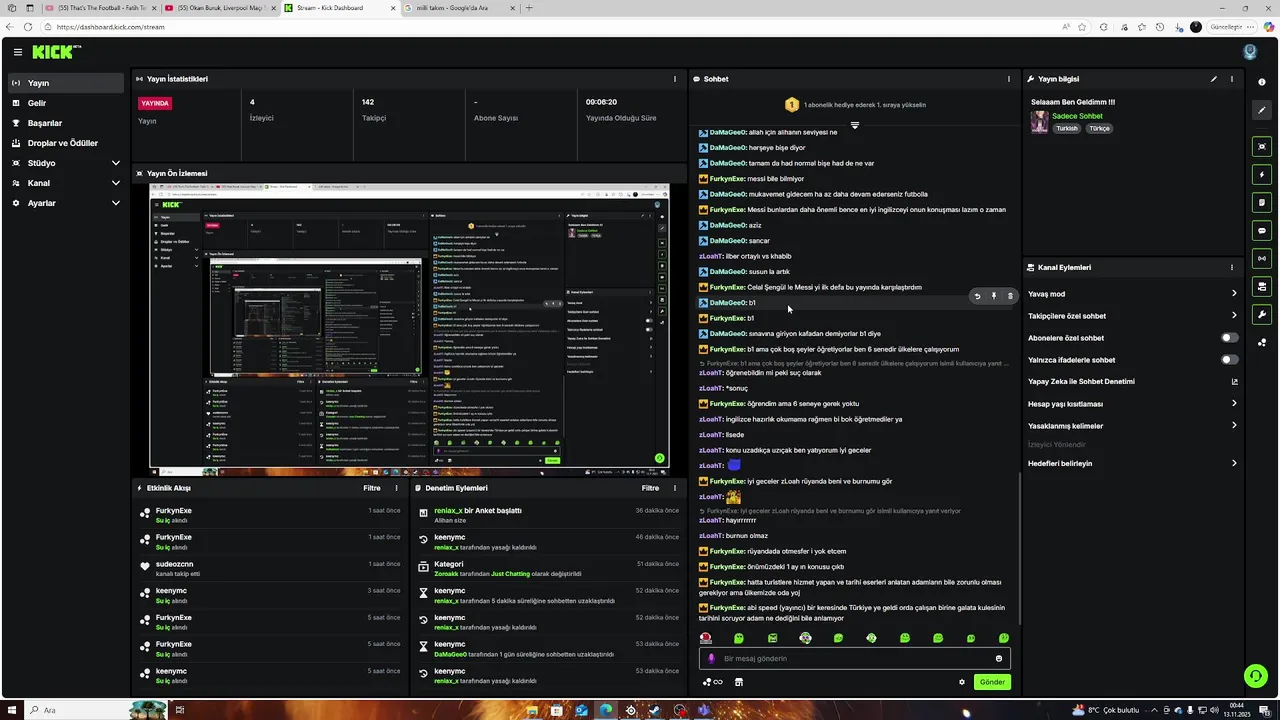This screenshot has height=720, width=1280.
Task: Open Droplar ve Ödüller page
Action: pos(66,143)
